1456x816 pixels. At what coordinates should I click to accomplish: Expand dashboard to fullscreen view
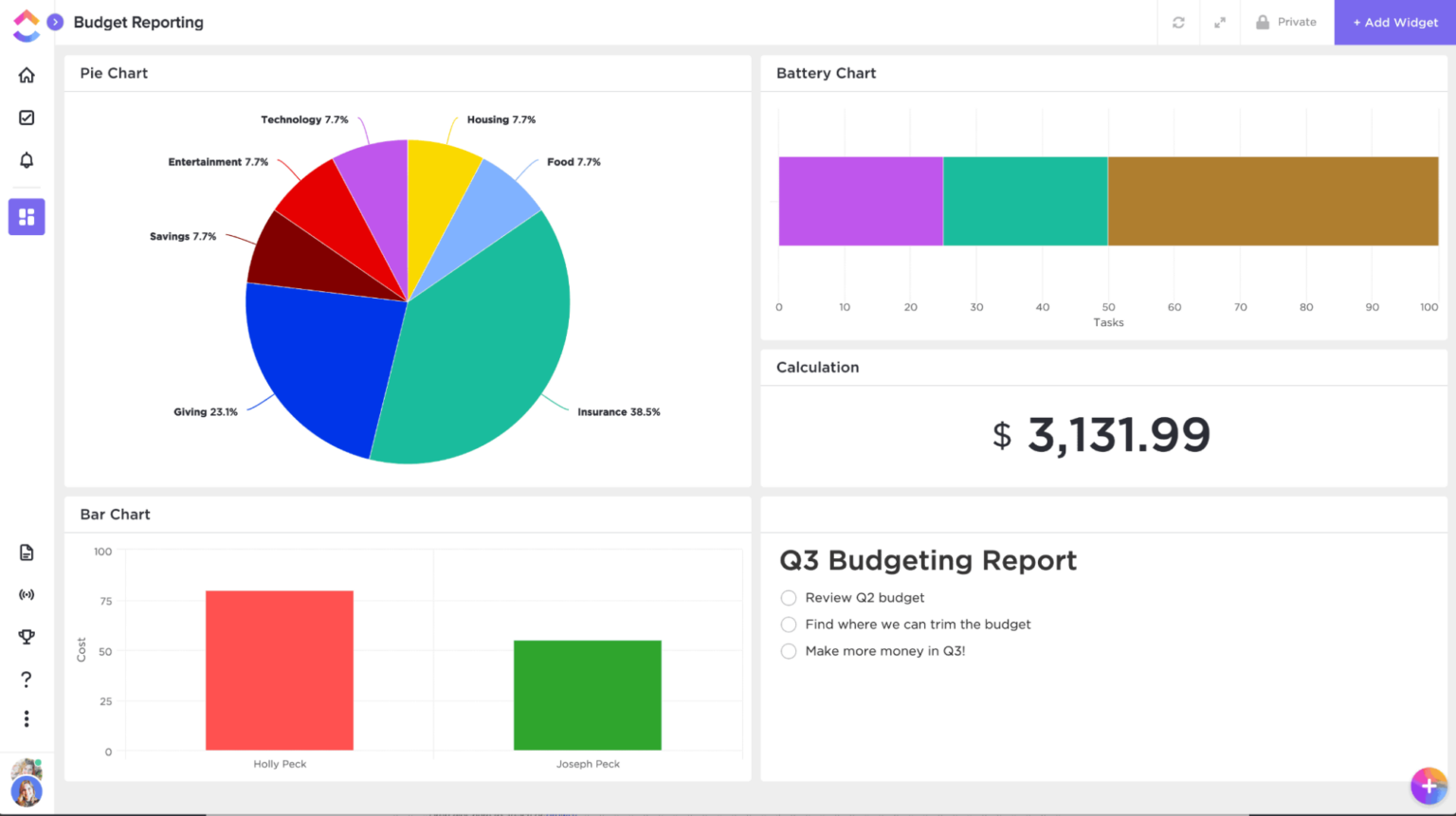point(1220,22)
